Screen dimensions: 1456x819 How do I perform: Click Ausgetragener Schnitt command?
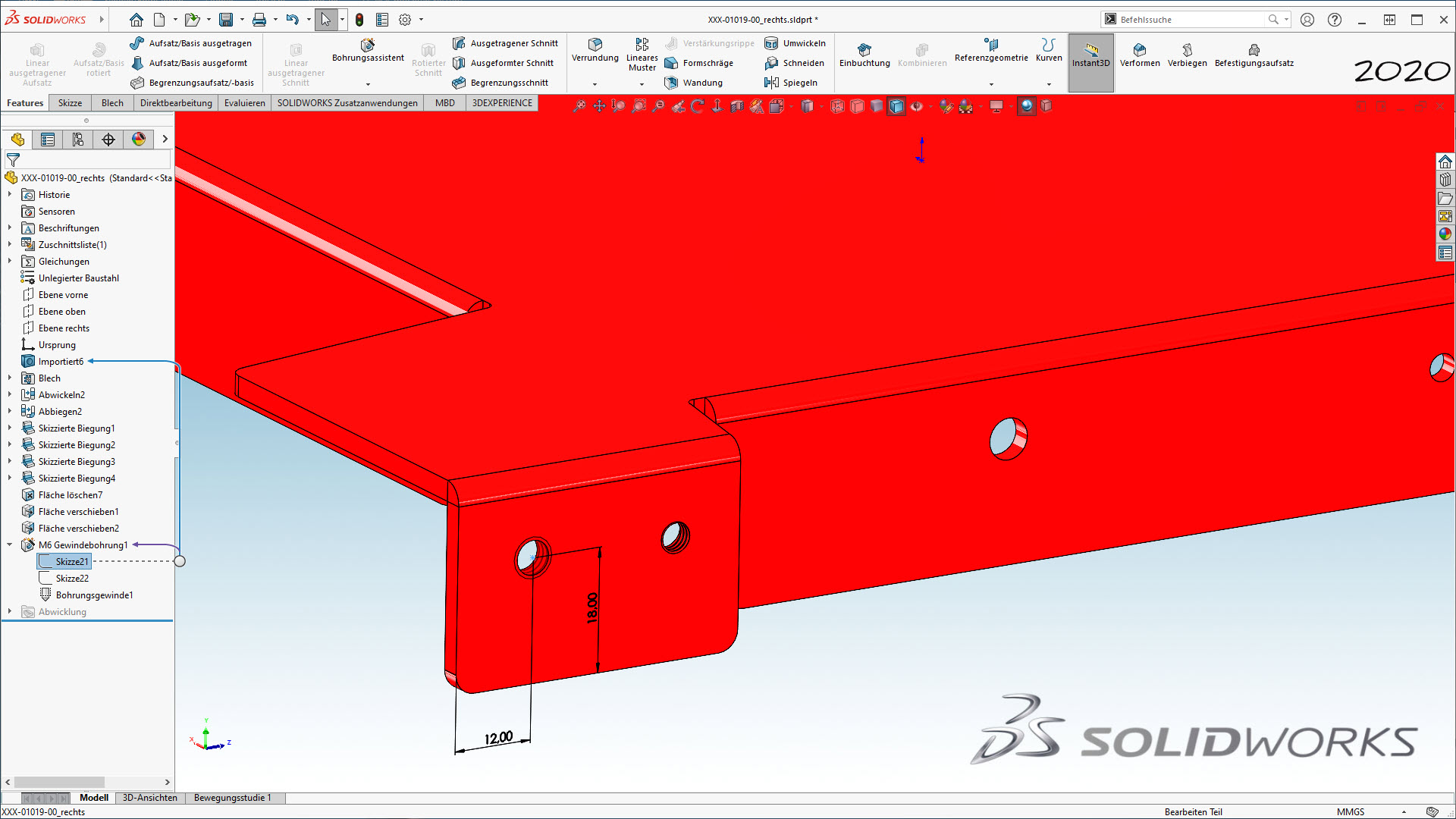tap(505, 43)
